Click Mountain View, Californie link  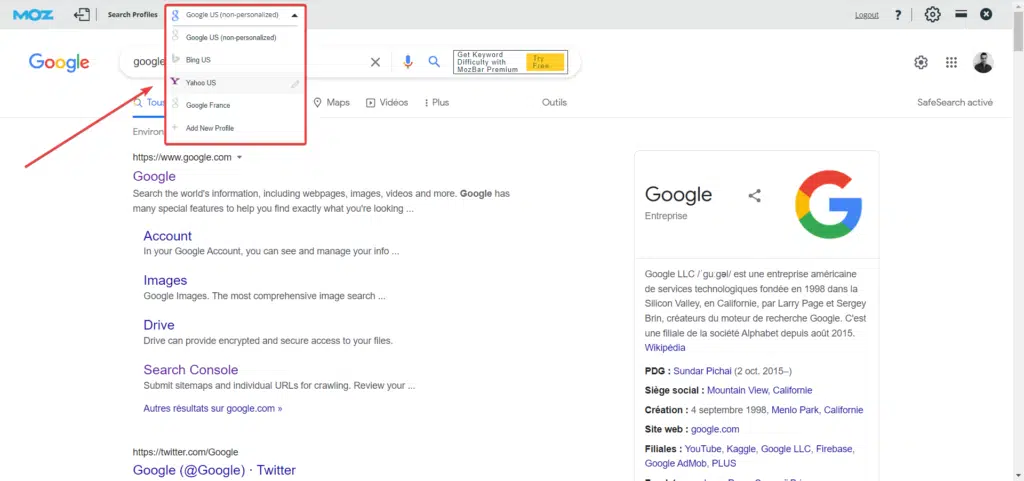pos(760,390)
